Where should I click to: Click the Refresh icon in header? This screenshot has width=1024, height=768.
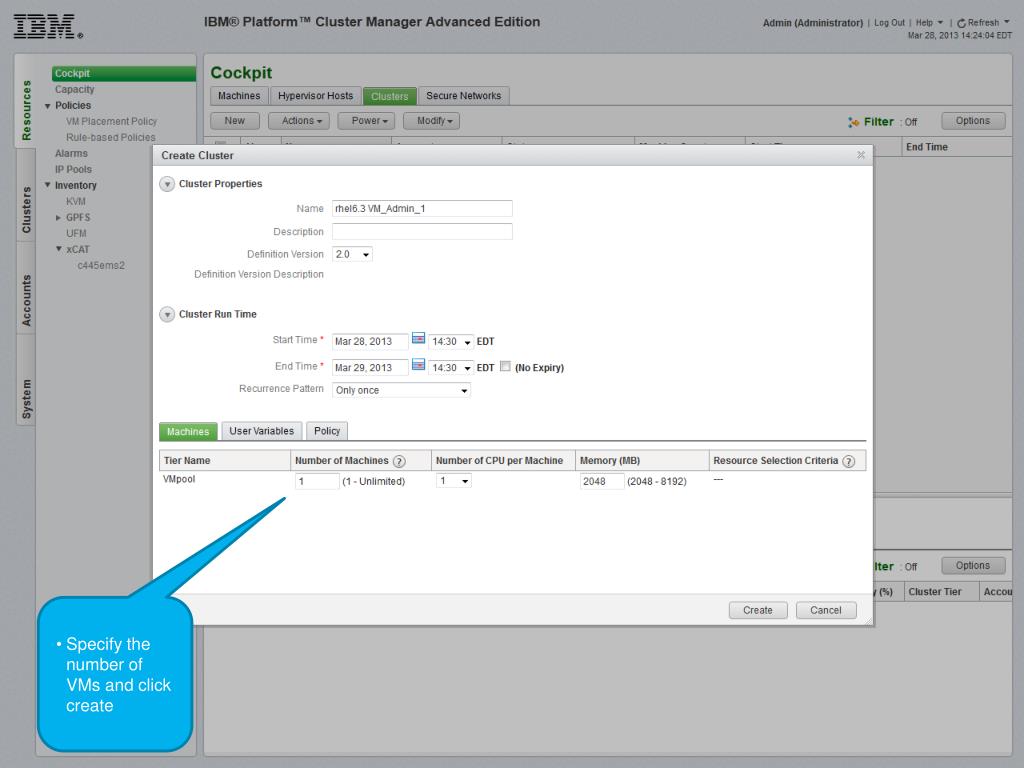[961, 24]
